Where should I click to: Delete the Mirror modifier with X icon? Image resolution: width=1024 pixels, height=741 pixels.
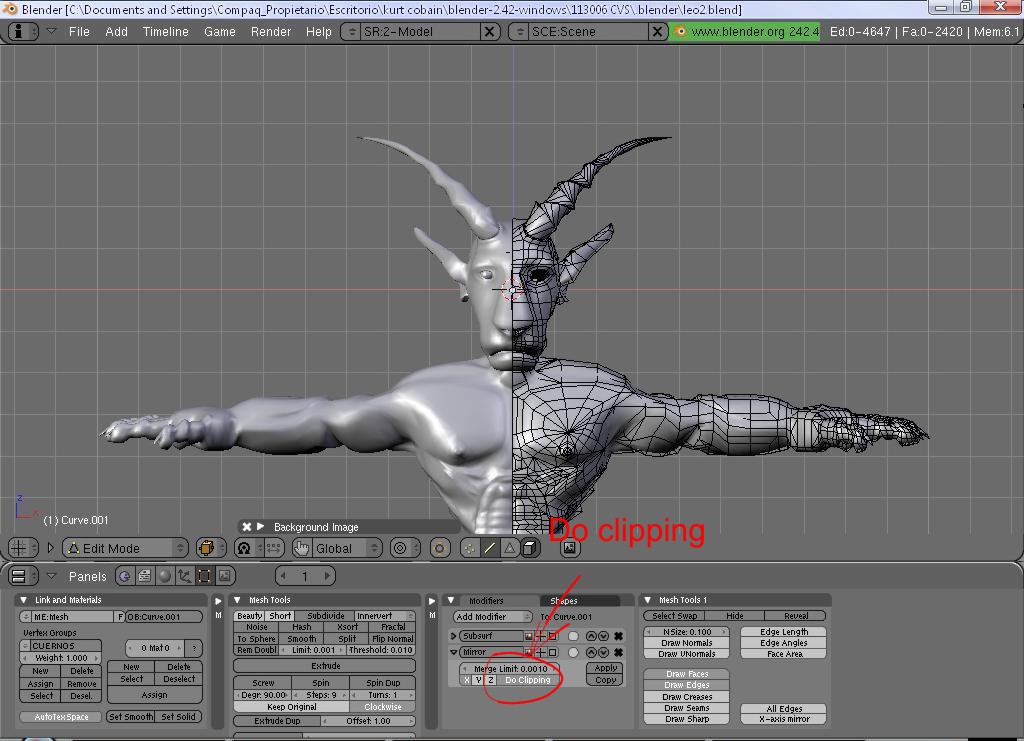pyautogui.click(x=618, y=652)
